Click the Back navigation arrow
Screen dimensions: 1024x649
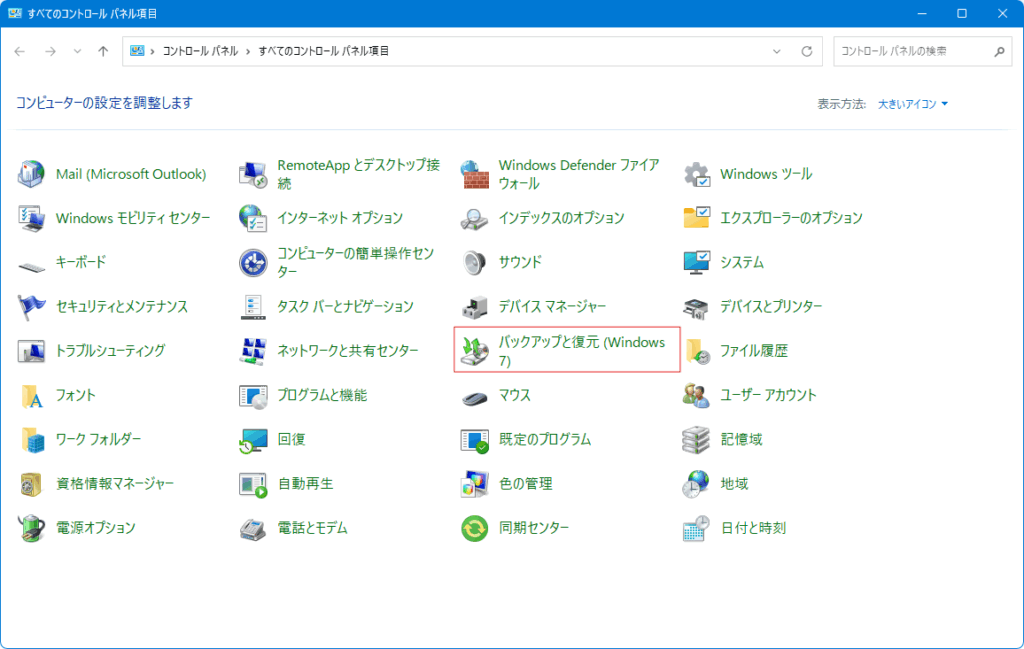pyautogui.click(x=20, y=51)
